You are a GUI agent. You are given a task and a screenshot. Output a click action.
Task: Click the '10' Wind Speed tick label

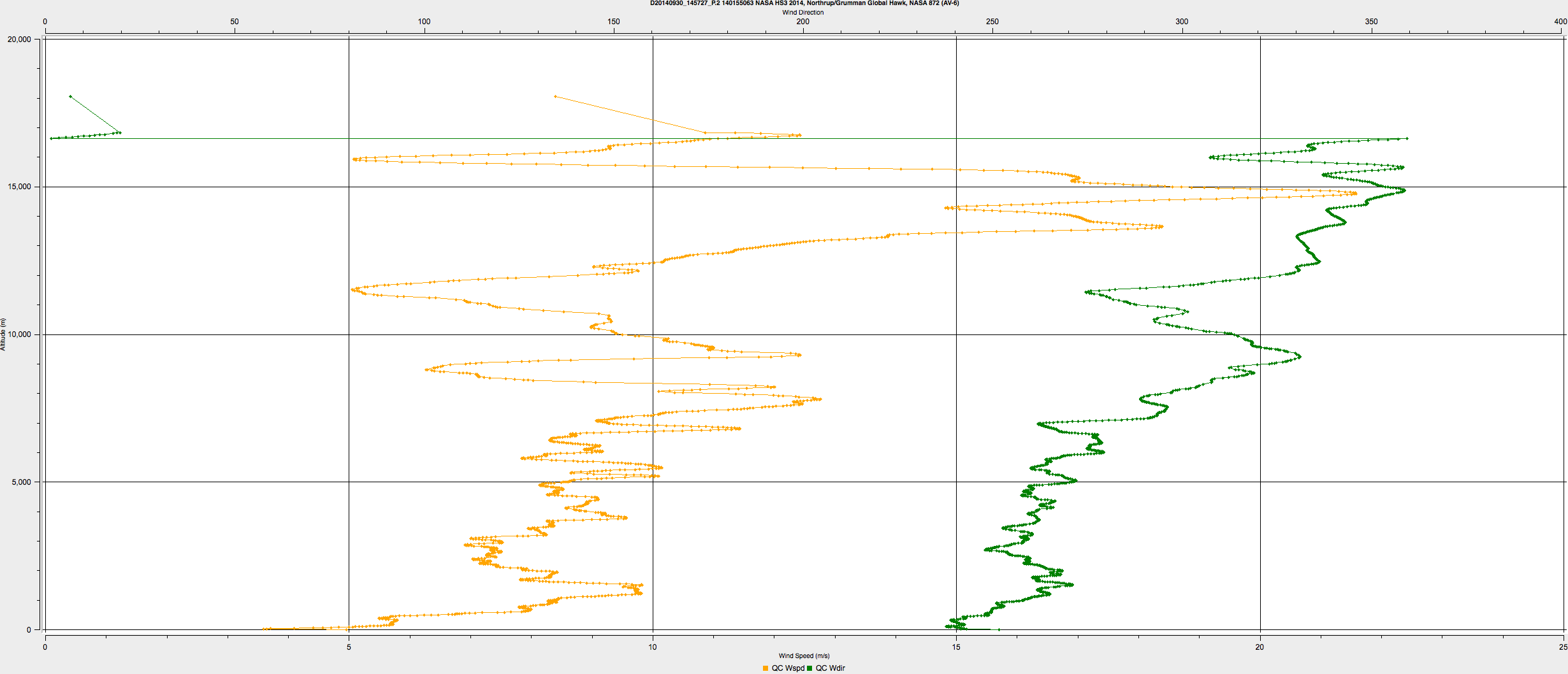click(653, 647)
